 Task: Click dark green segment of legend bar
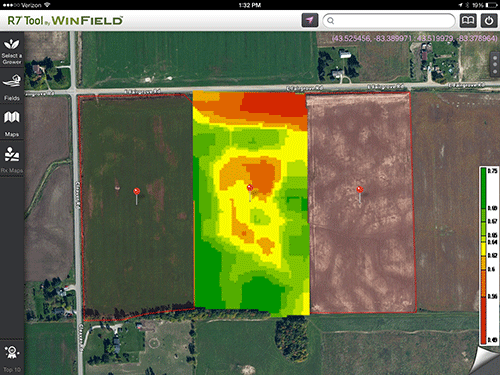coord(483,188)
